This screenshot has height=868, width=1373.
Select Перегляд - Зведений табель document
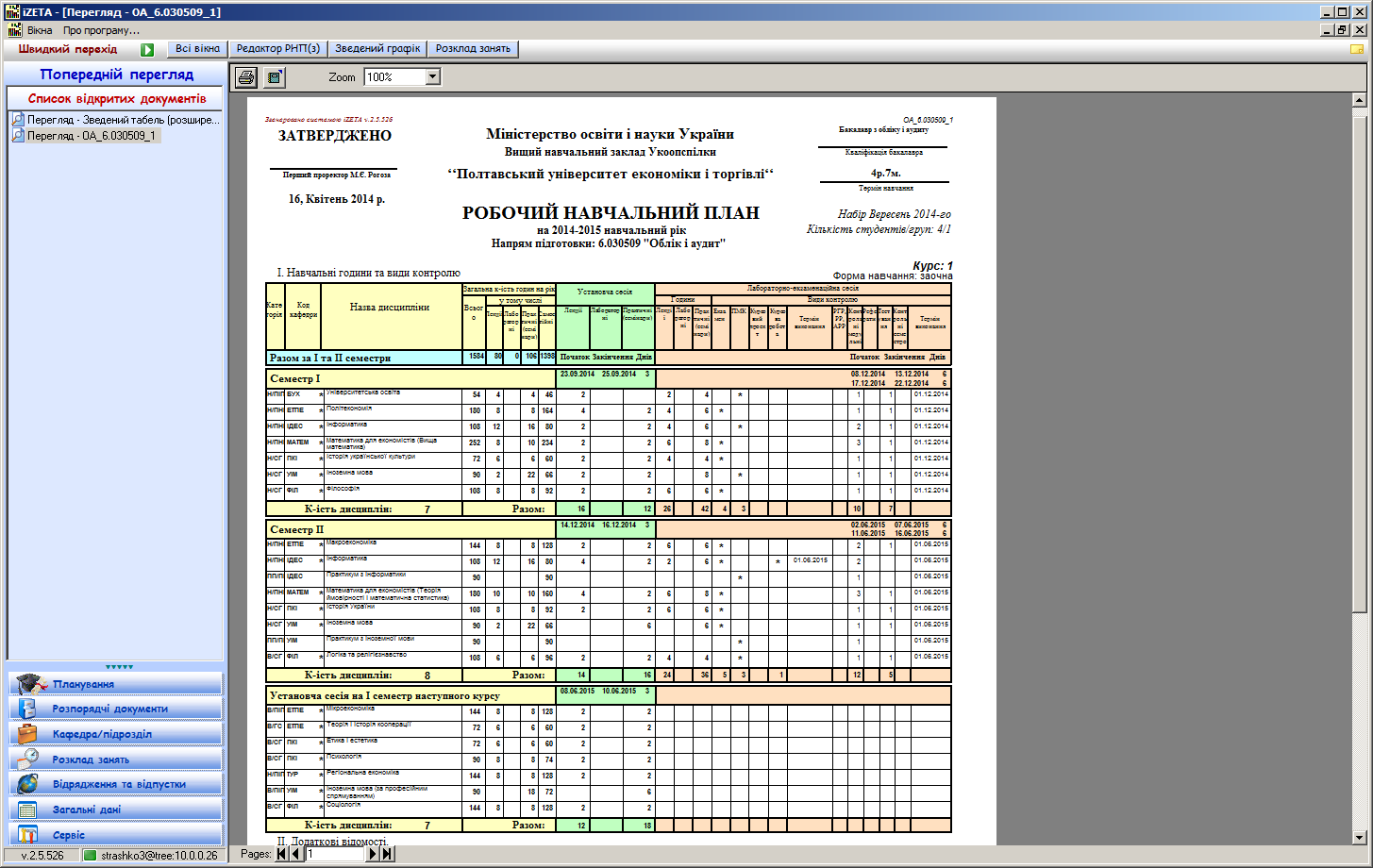(x=116, y=120)
